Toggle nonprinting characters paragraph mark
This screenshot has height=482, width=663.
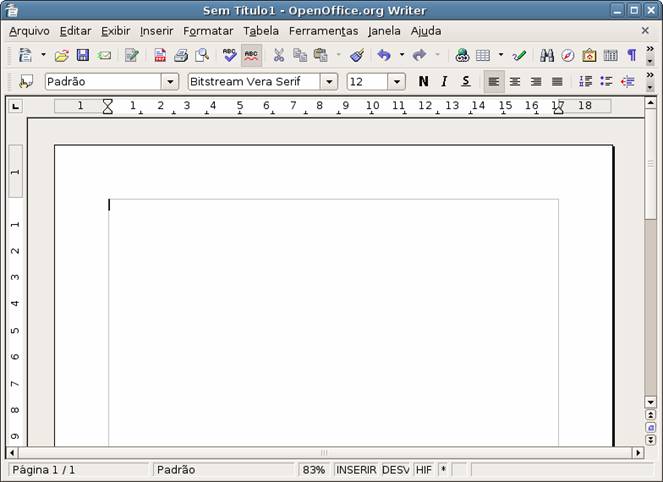point(632,55)
